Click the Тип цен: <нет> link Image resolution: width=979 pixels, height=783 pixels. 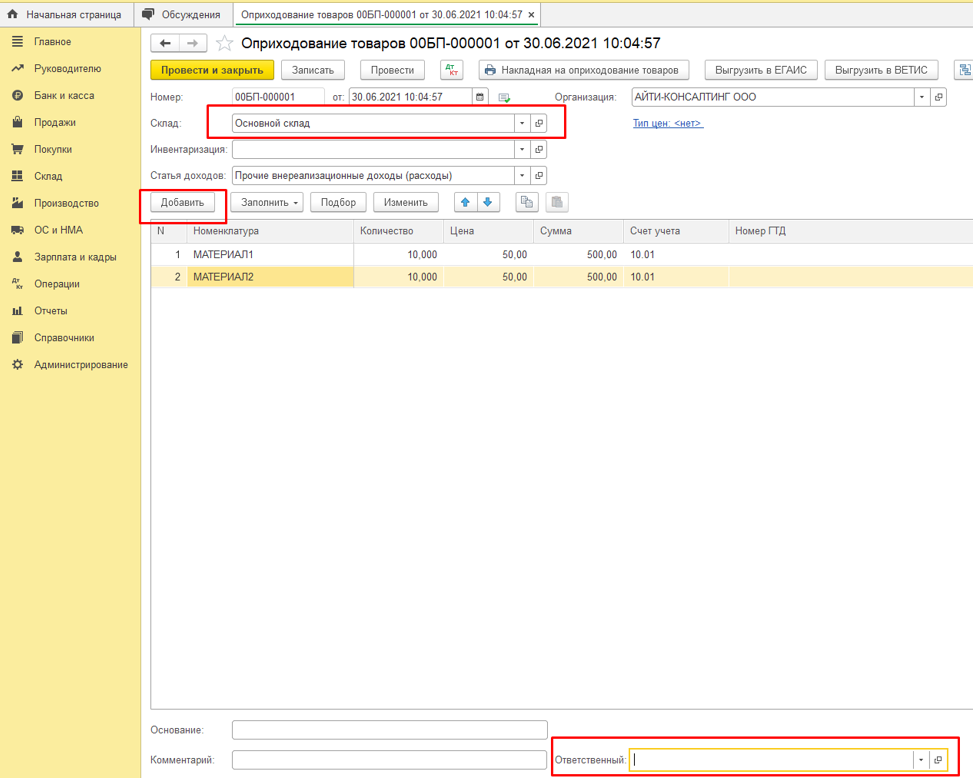tap(667, 123)
